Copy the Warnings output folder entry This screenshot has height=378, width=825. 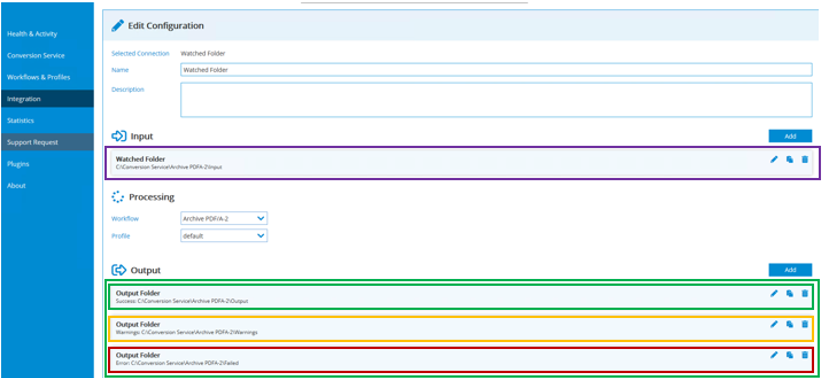pos(790,324)
